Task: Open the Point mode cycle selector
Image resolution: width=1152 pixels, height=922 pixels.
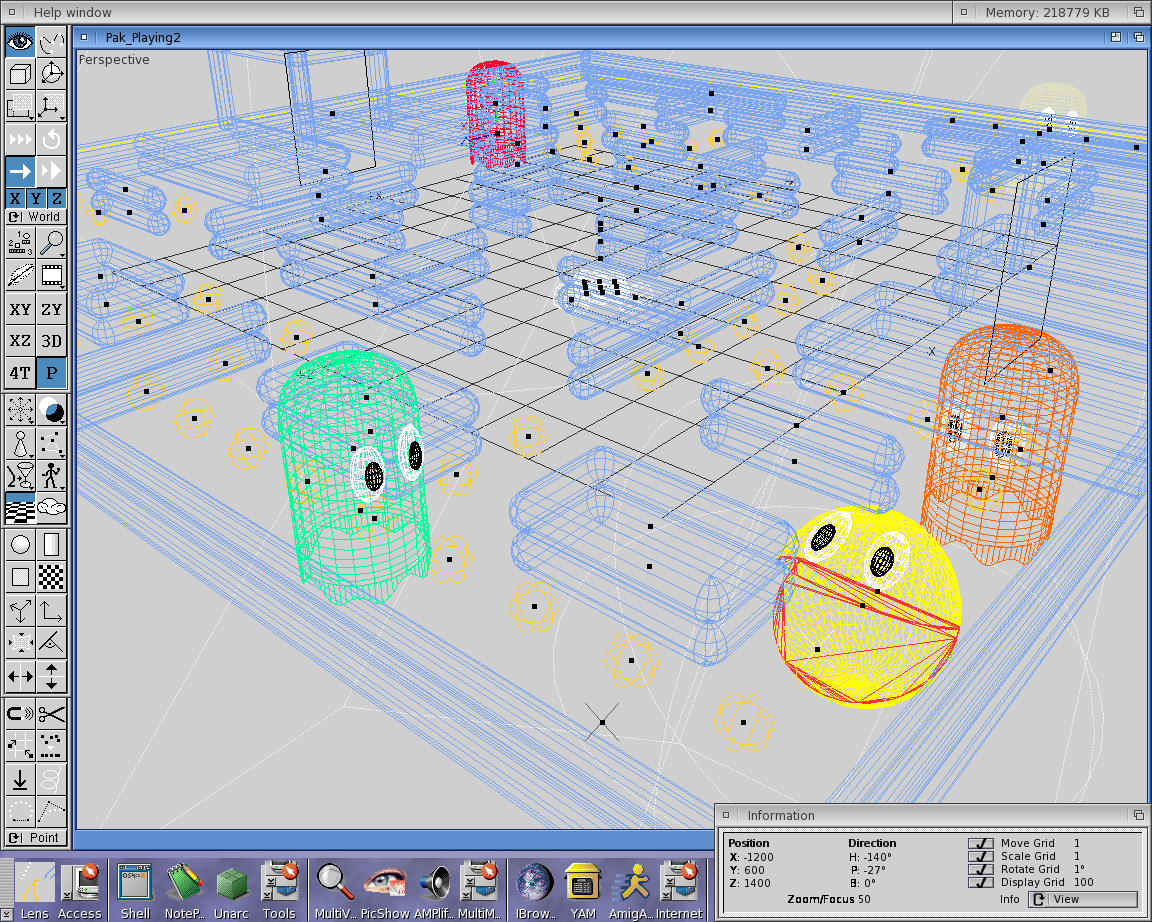Action: (35, 838)
